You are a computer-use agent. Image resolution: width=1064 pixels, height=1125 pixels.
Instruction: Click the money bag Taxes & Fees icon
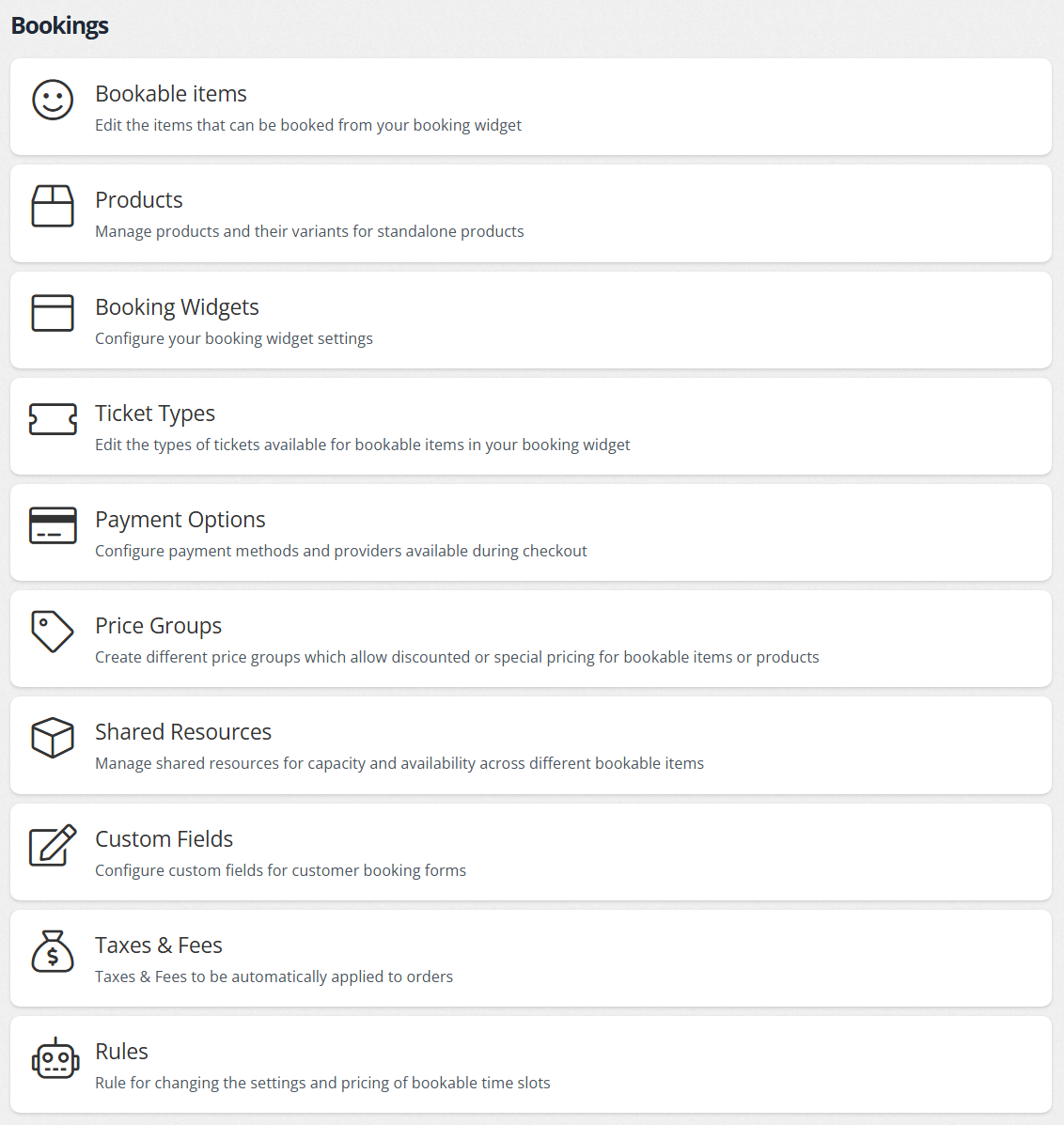point(53,951)
